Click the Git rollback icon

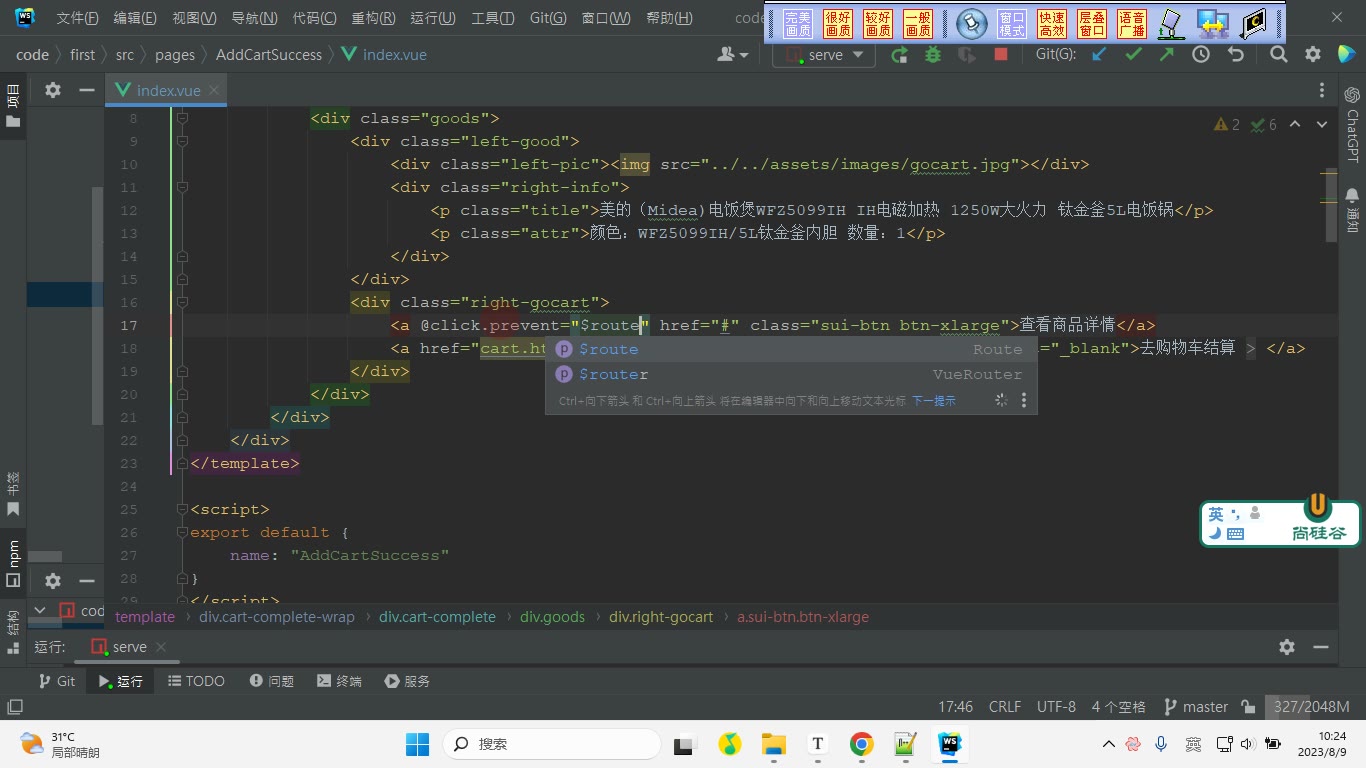(1236, 55)
